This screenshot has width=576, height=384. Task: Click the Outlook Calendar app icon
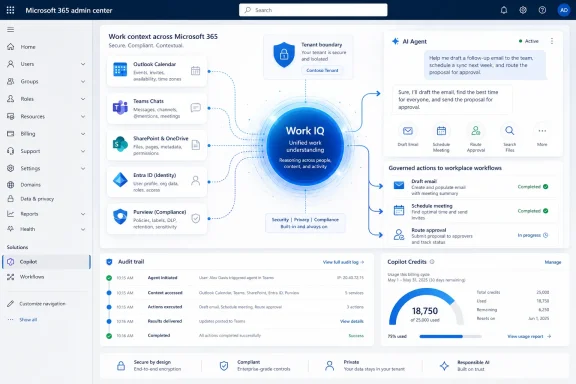(120, 69)
